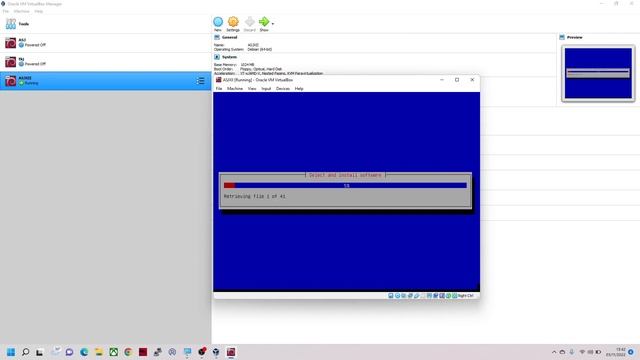
Task: Click the display settings status icon
Action: pos(429,296)
